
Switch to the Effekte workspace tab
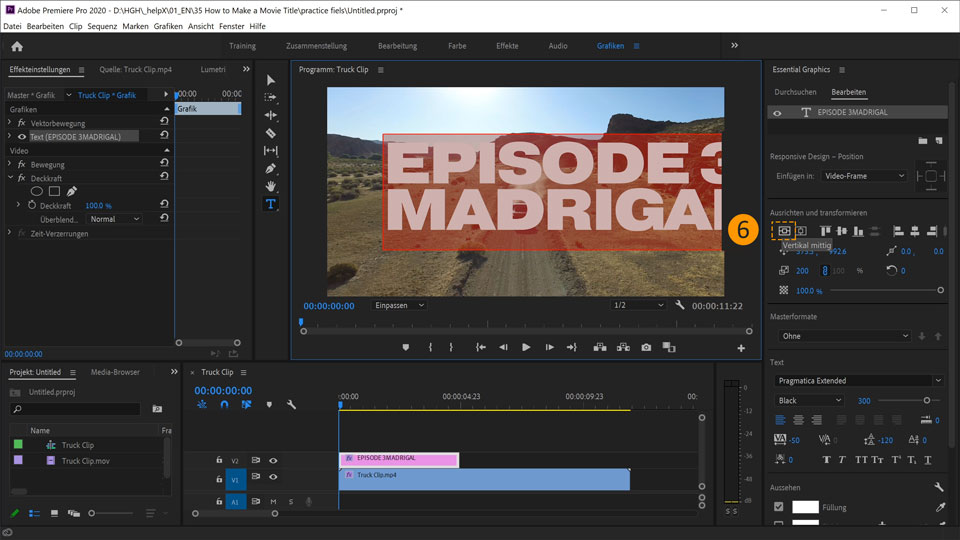click(507, 46)
